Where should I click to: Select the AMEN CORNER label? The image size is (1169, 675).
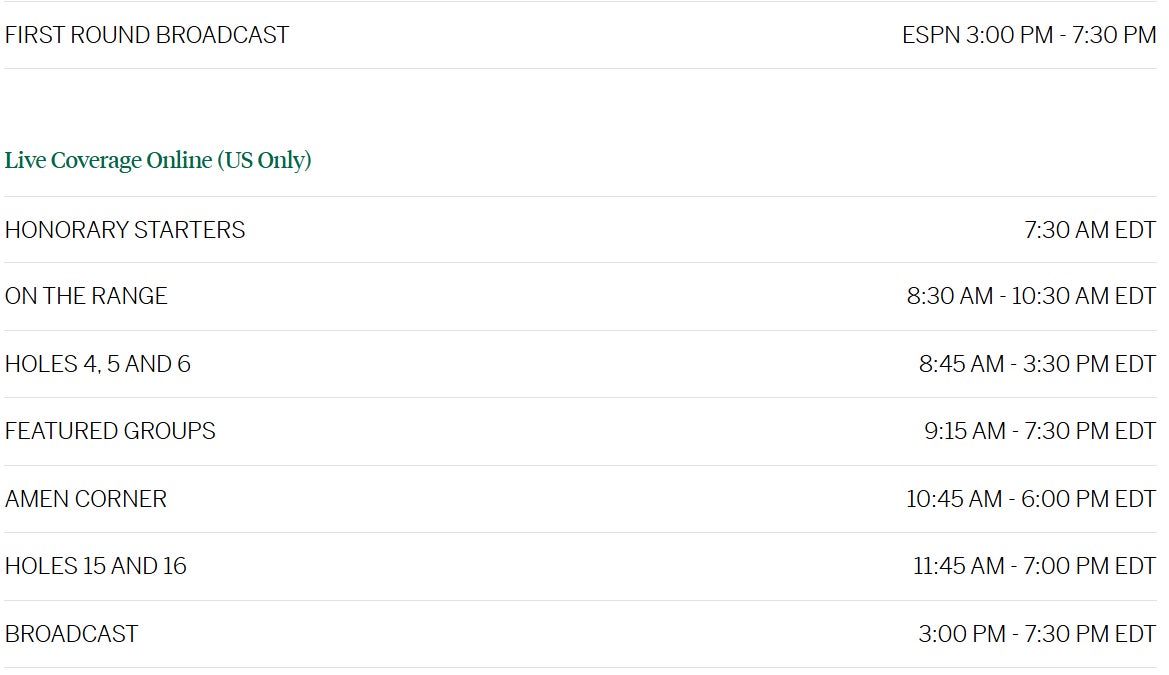click(x=86, y=499)
